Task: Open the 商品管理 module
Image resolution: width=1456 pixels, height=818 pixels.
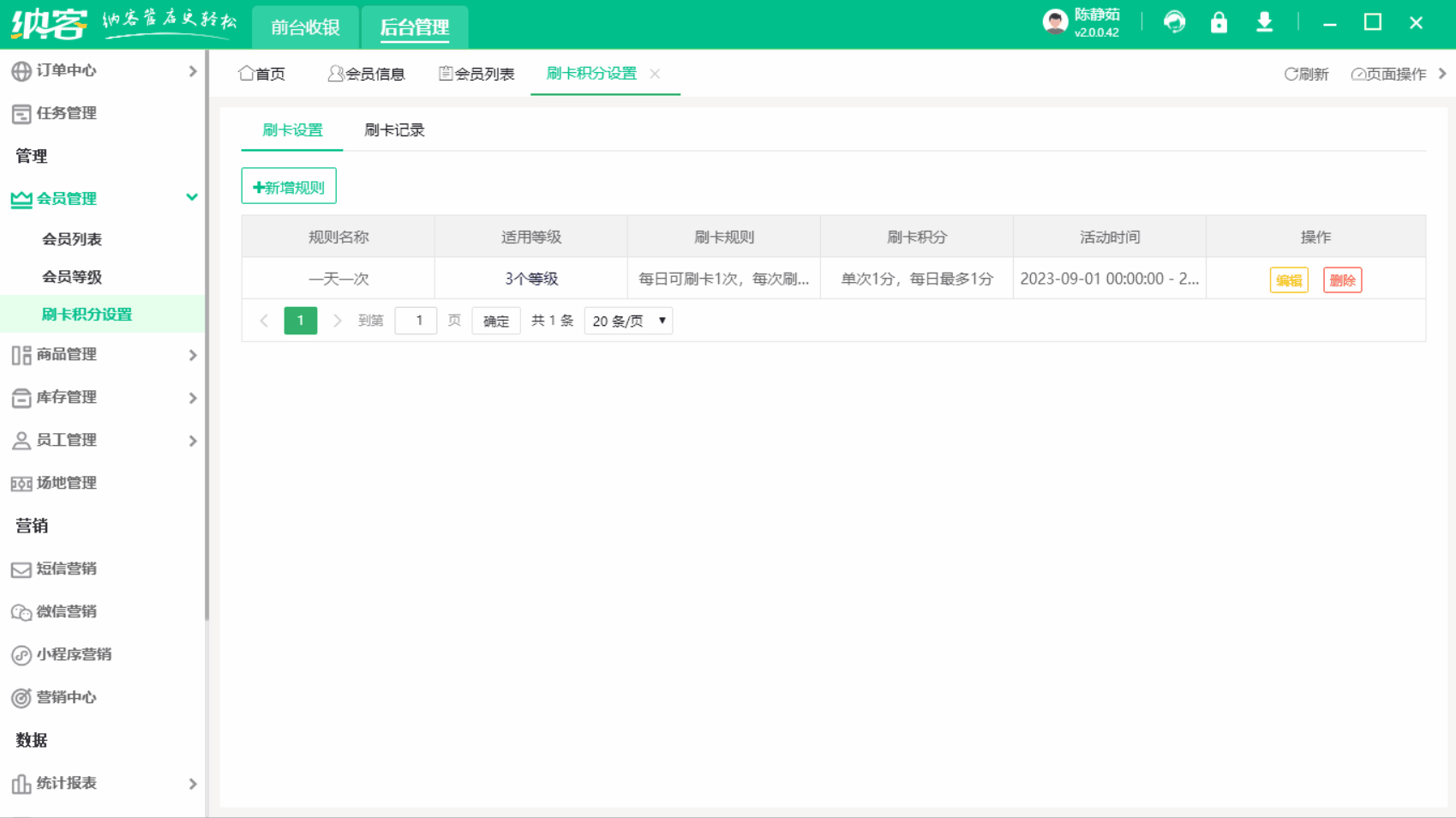Action: pos(67,355)
